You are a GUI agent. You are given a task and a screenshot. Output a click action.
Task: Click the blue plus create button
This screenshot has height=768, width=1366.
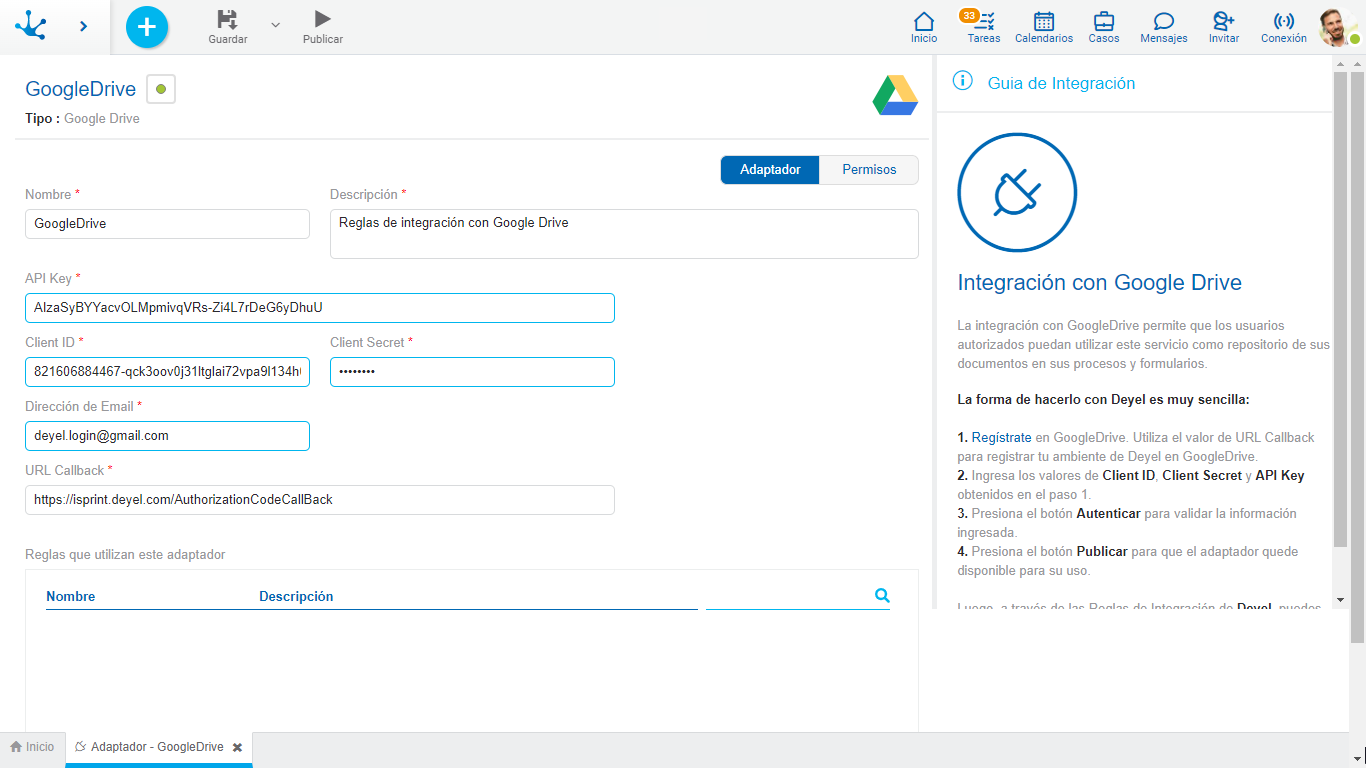(x=147, y=26)
